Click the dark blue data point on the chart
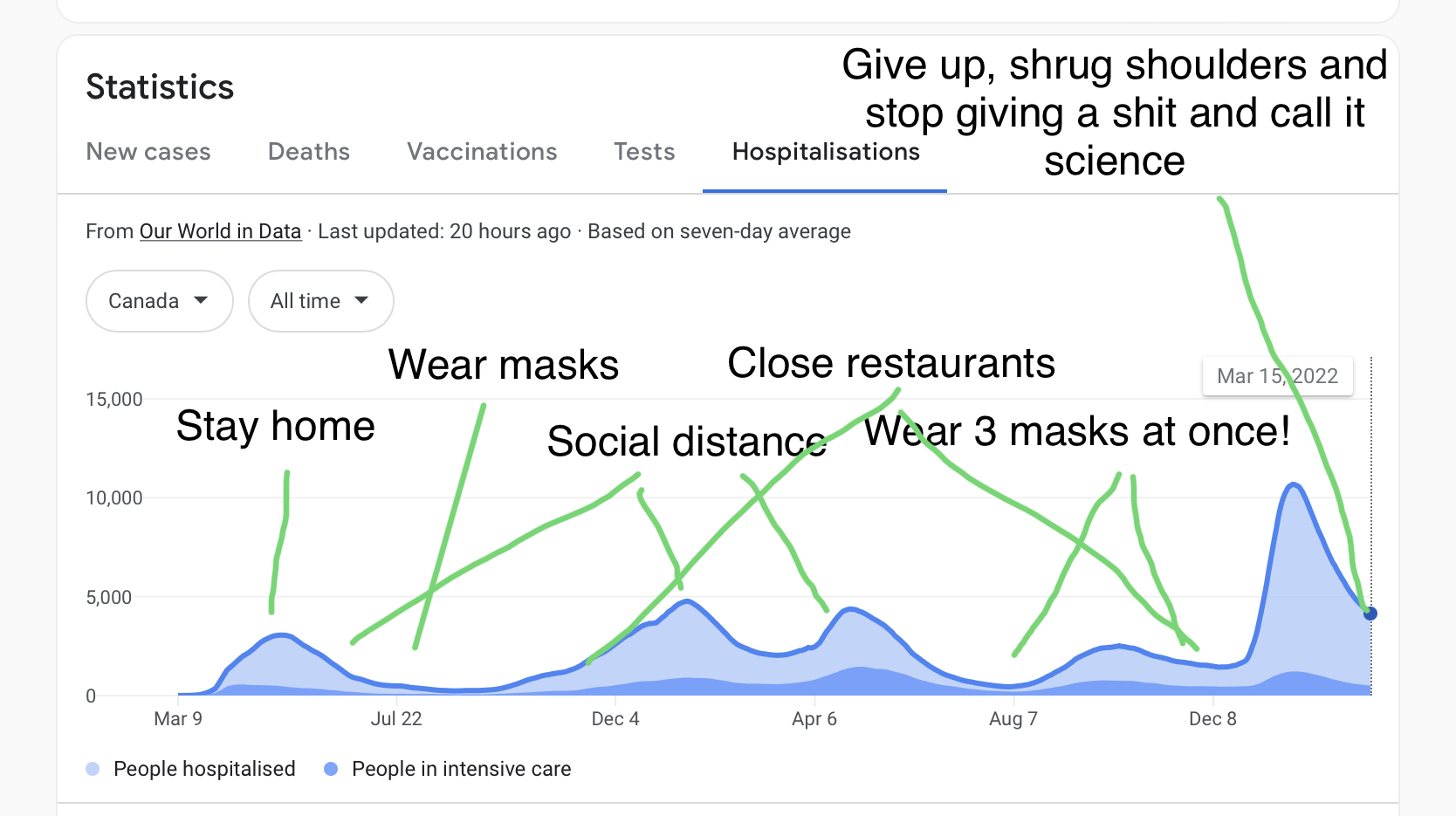Image resolution: width=1456 pixels, height=816 pixels. pyautogui.click(x=1370, y=614)
